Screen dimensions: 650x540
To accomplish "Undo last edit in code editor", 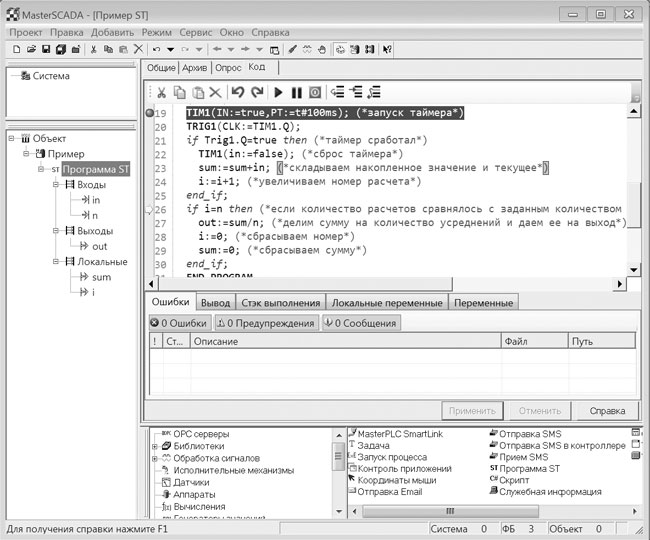I will [x=237, y=92].
